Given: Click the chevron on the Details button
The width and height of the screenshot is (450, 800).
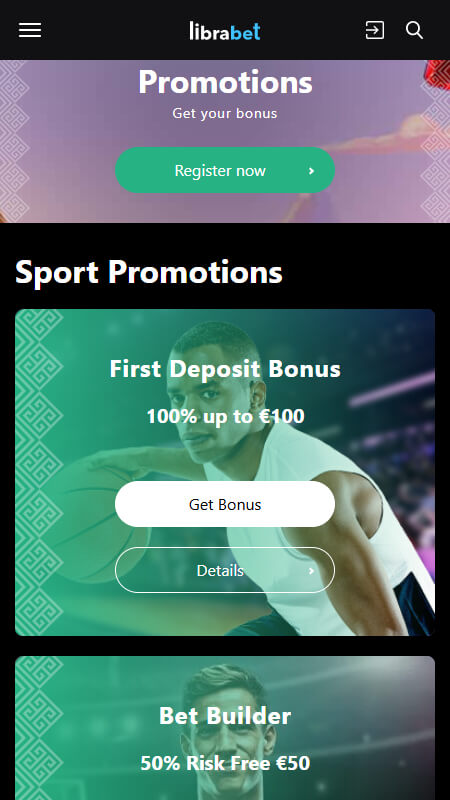Looking at the screenshot, I should coord(312,571).
